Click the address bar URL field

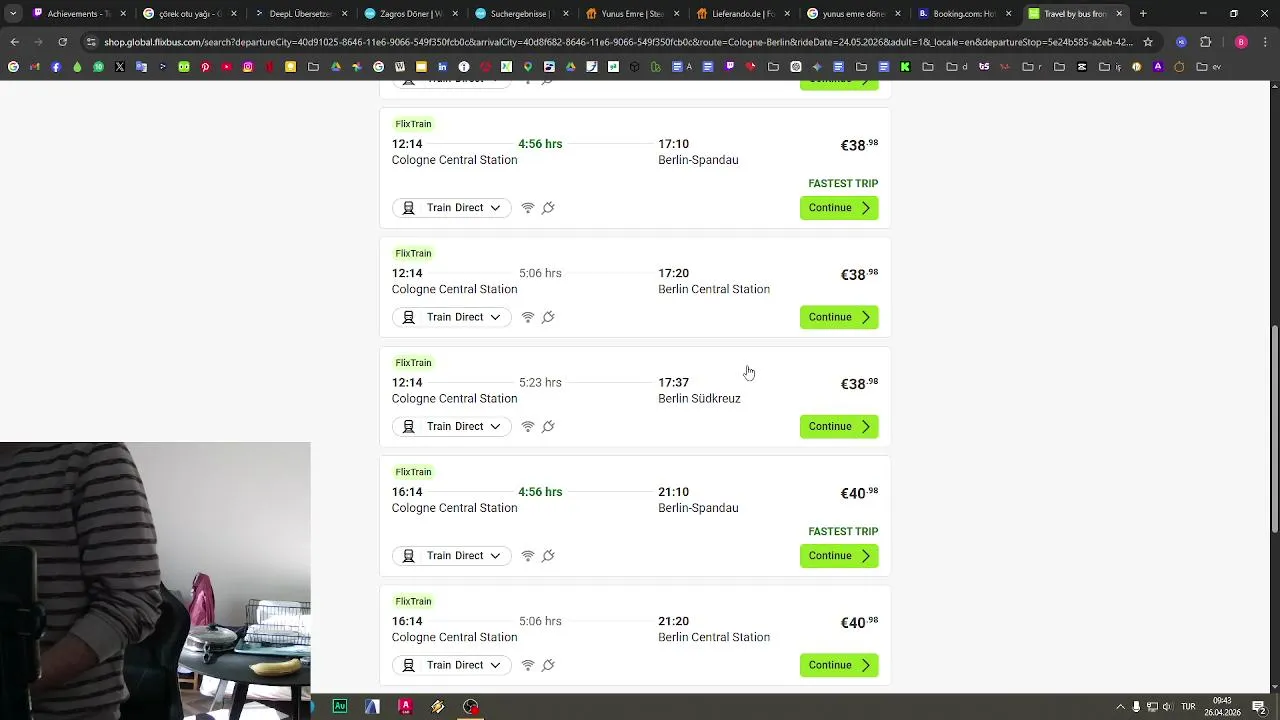[618, 42]
